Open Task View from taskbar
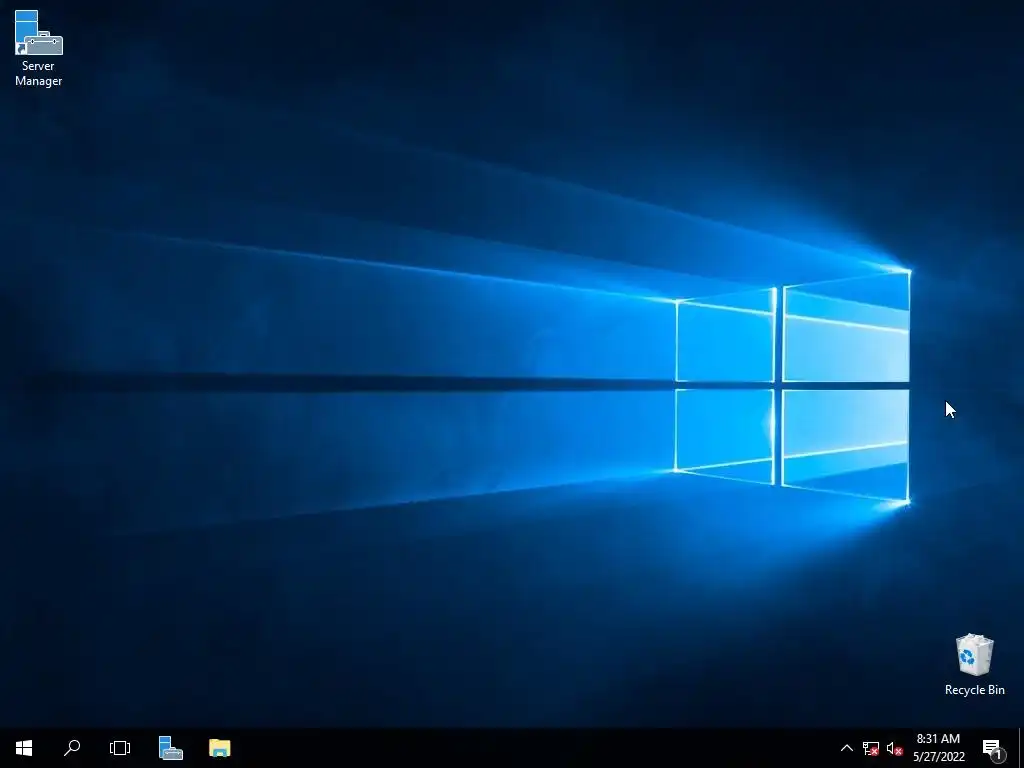 120,748
